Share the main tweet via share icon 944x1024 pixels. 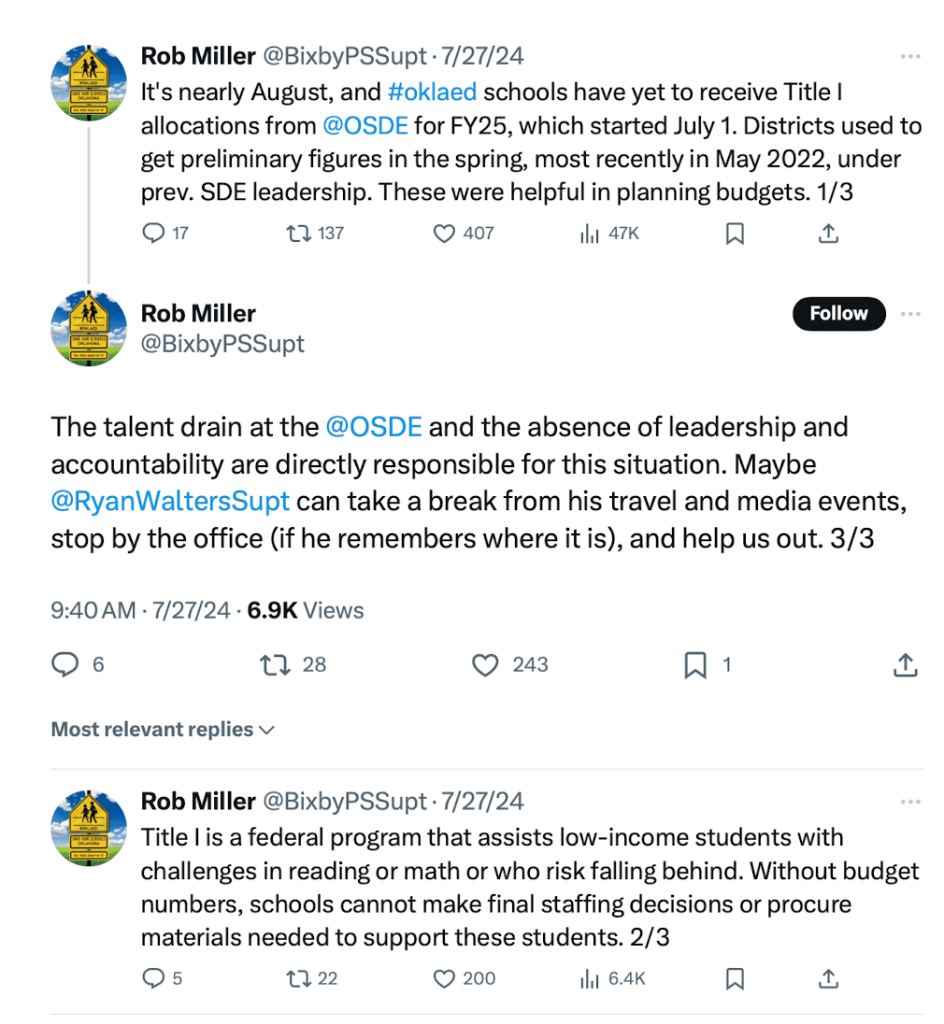(904, 664)
